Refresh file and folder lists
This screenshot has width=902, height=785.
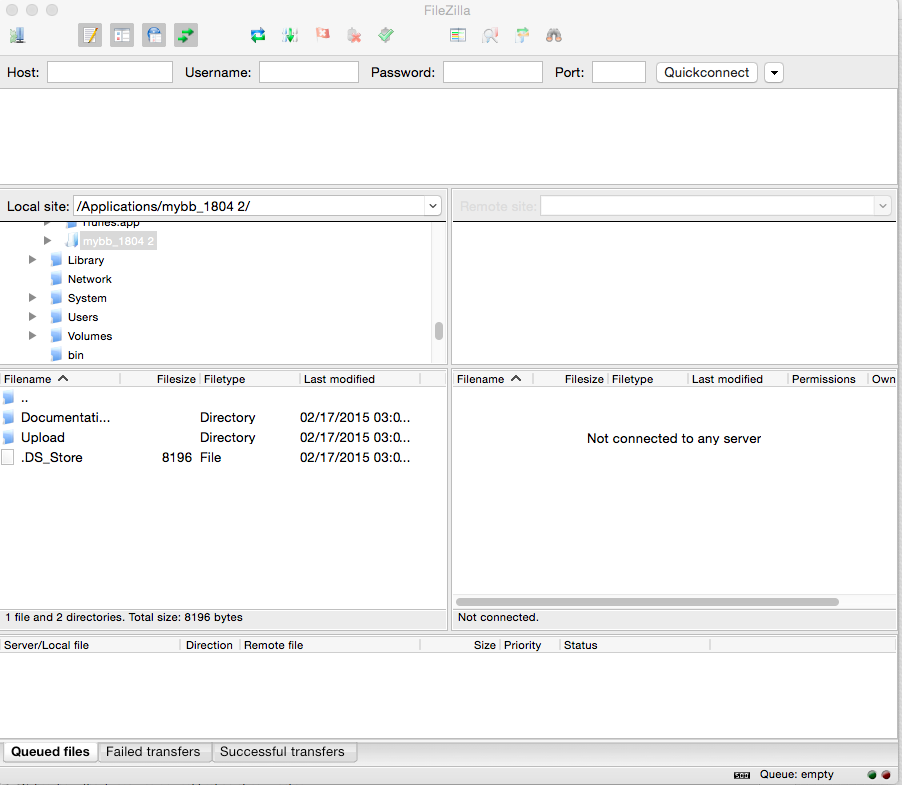(258, 36)
